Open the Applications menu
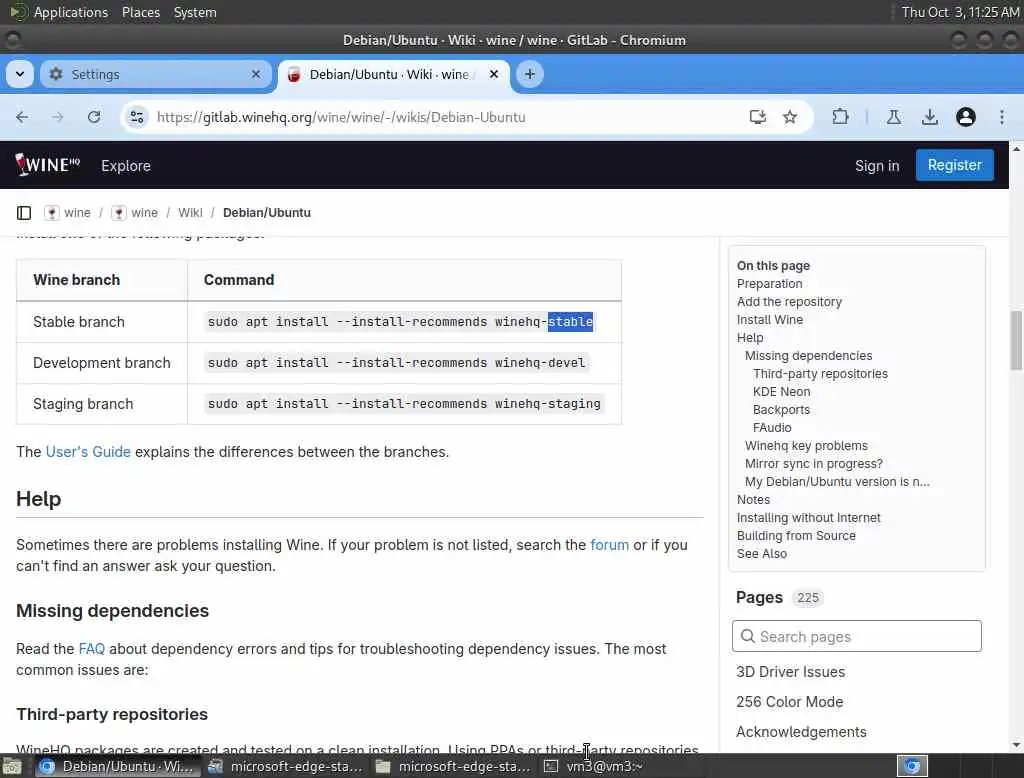1024x778 pixels. 59,12
